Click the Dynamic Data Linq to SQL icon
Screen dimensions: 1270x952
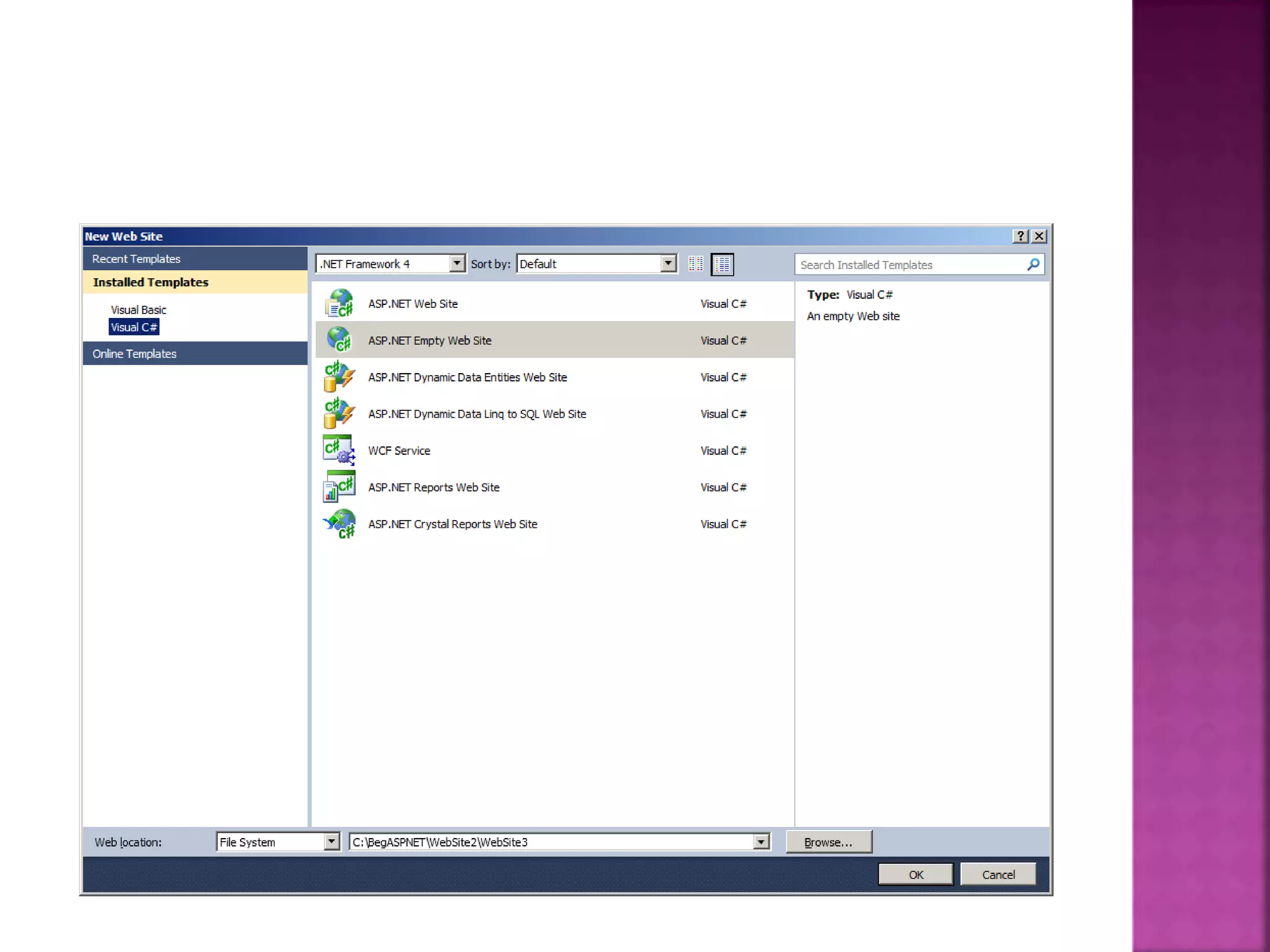[339, 413]
